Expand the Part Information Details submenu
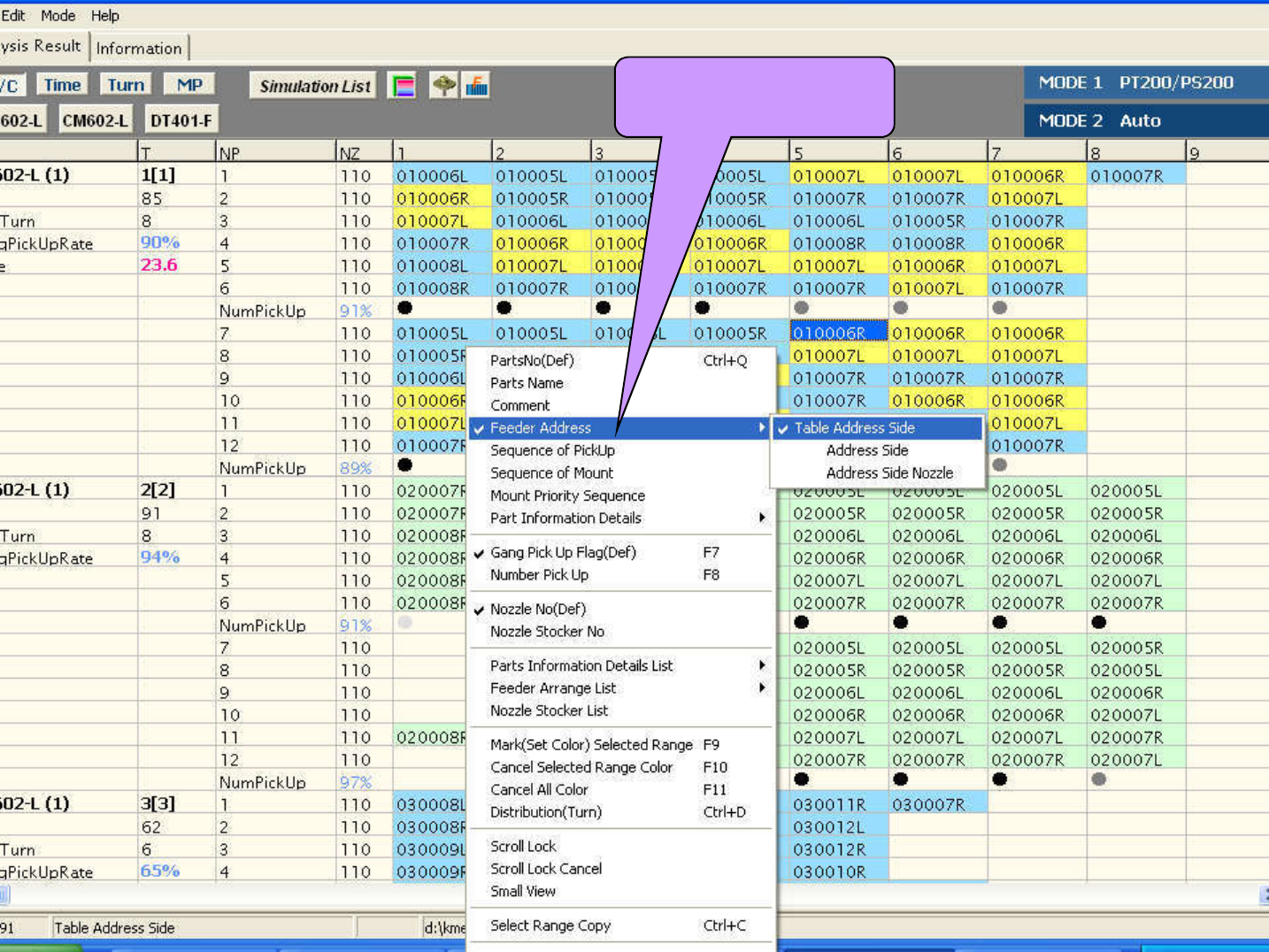This screenshot has width=1269, height=952. click(x=566, y=518)
